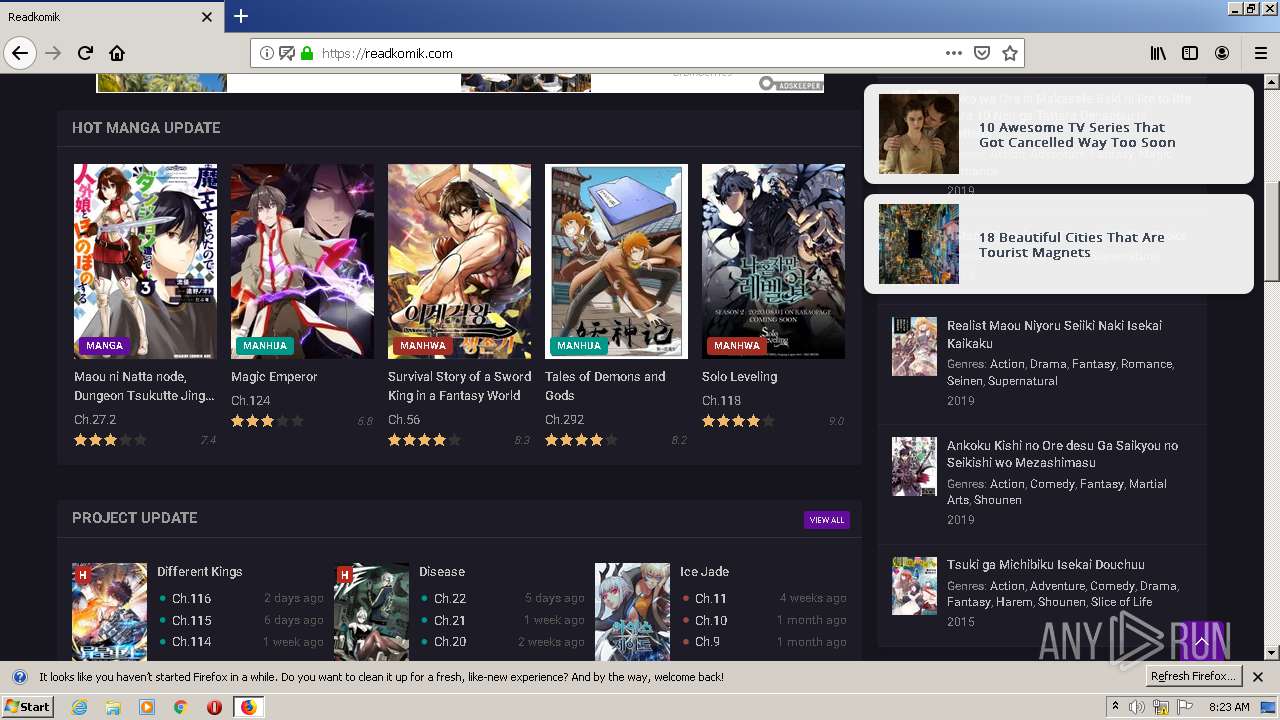
Task: Open the taskbar clock showing 8:23 AM
Action: click(x=1229, y=707)
